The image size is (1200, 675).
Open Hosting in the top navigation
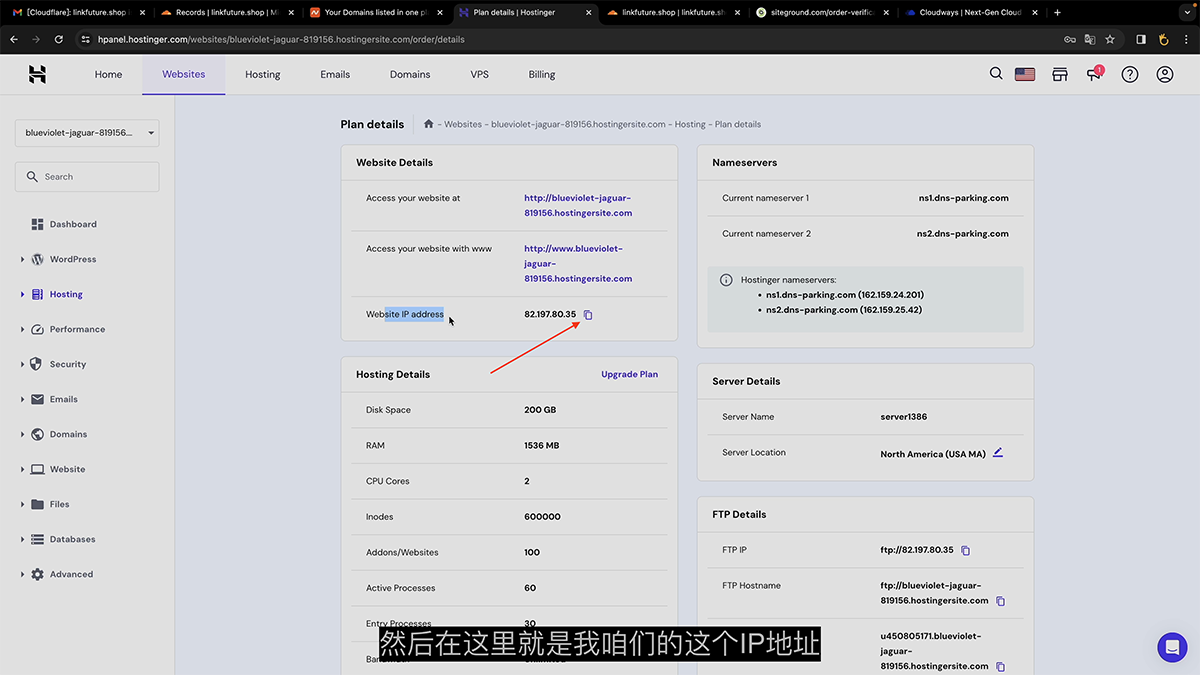pyautogui.click(x=263, y=74)
